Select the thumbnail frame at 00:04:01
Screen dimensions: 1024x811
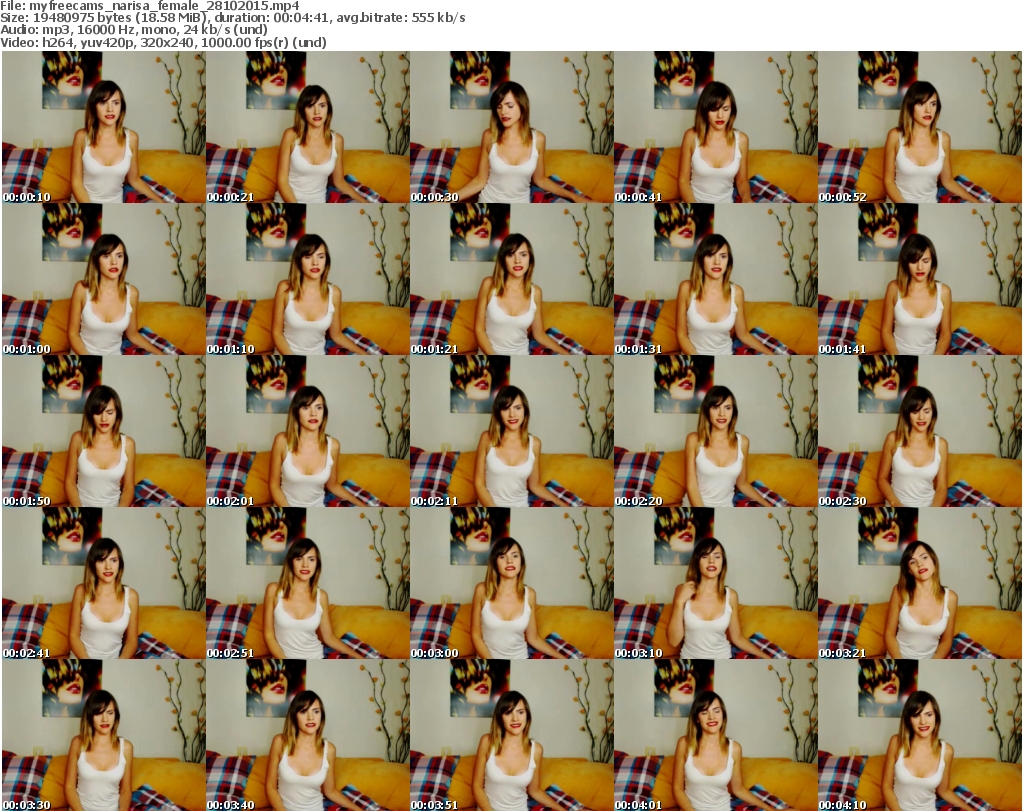[x=716, y=735]
